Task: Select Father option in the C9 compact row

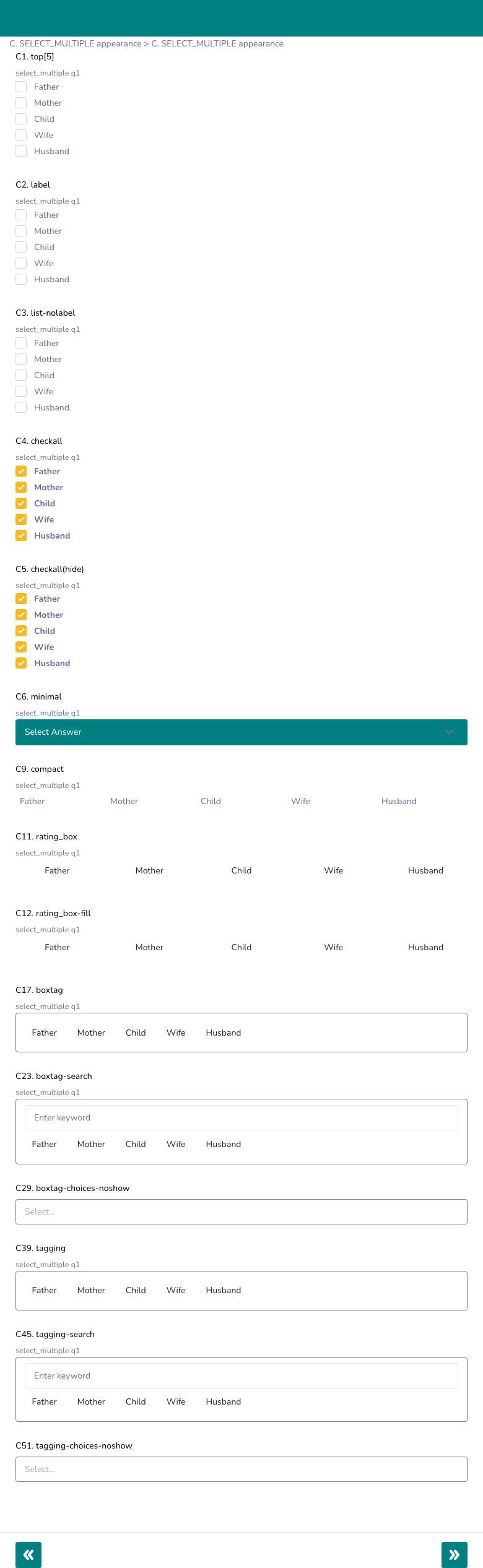Action: (32, 801)
